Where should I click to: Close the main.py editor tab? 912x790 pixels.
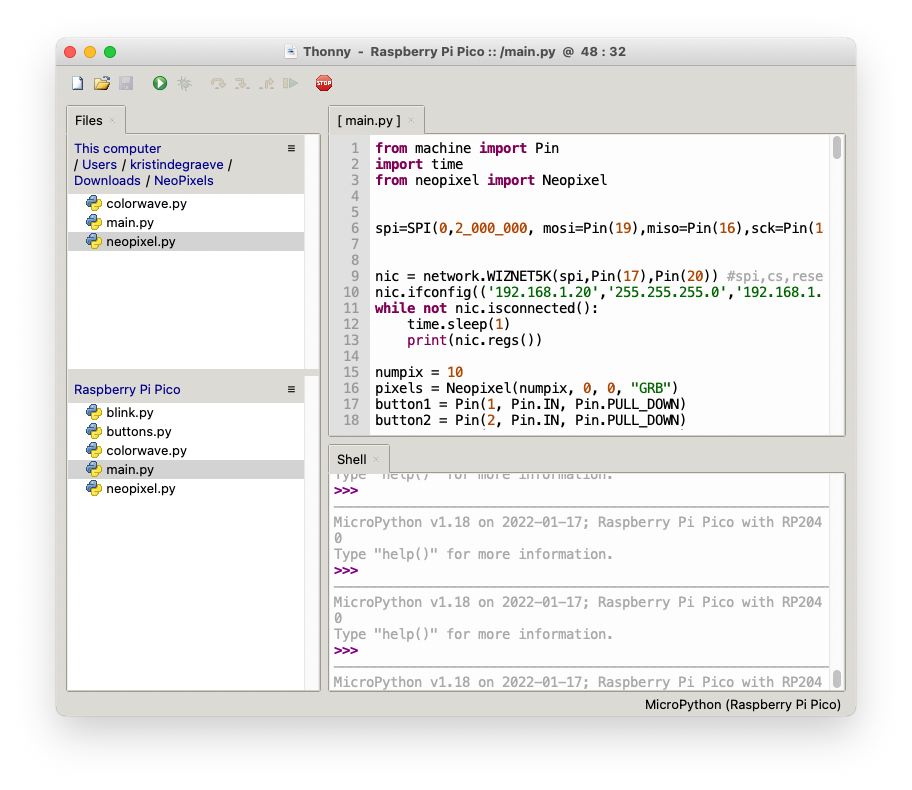(411, 120)
